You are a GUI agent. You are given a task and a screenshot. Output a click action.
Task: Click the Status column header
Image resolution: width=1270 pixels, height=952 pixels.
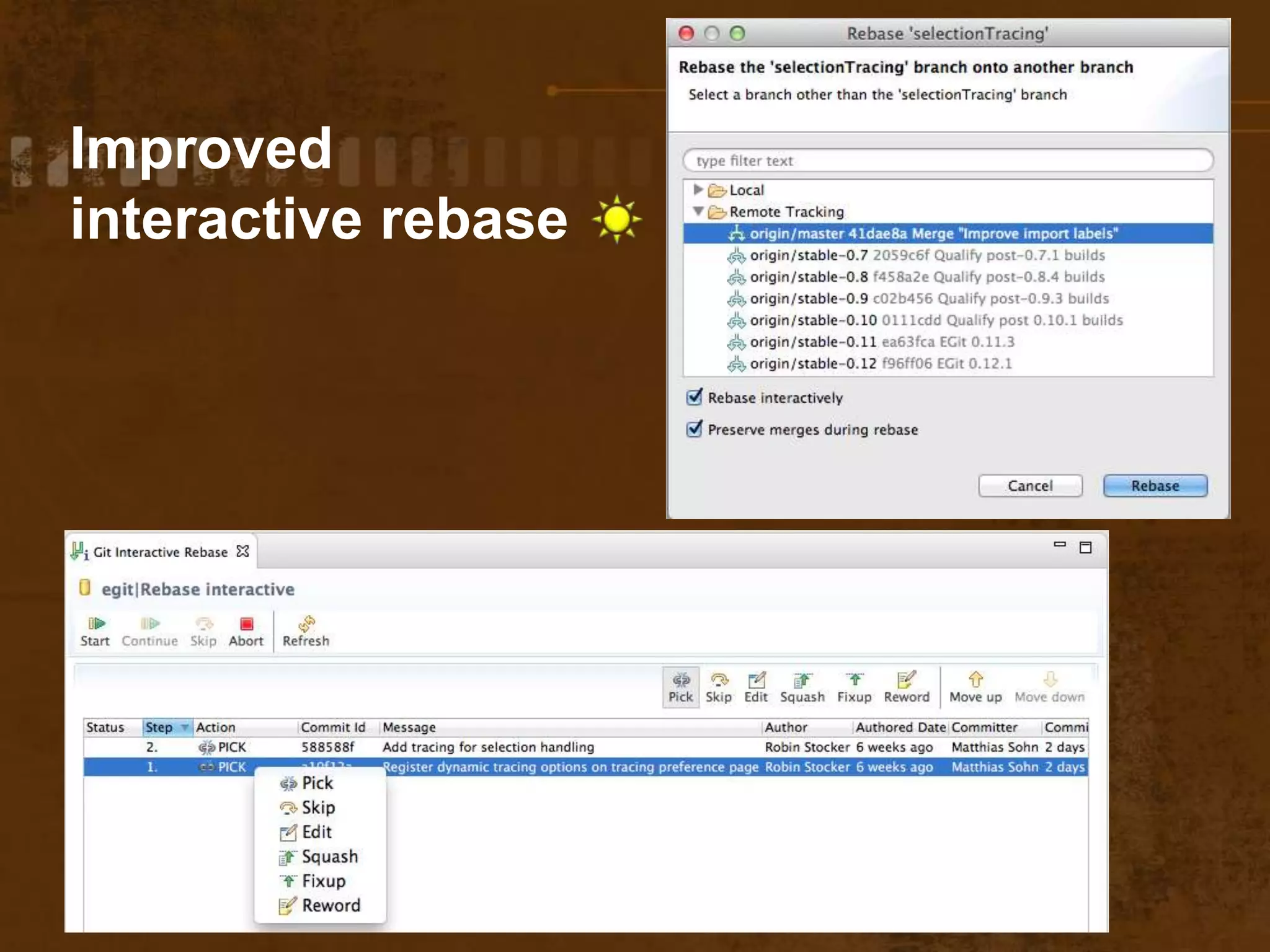[x=112, y=727]
